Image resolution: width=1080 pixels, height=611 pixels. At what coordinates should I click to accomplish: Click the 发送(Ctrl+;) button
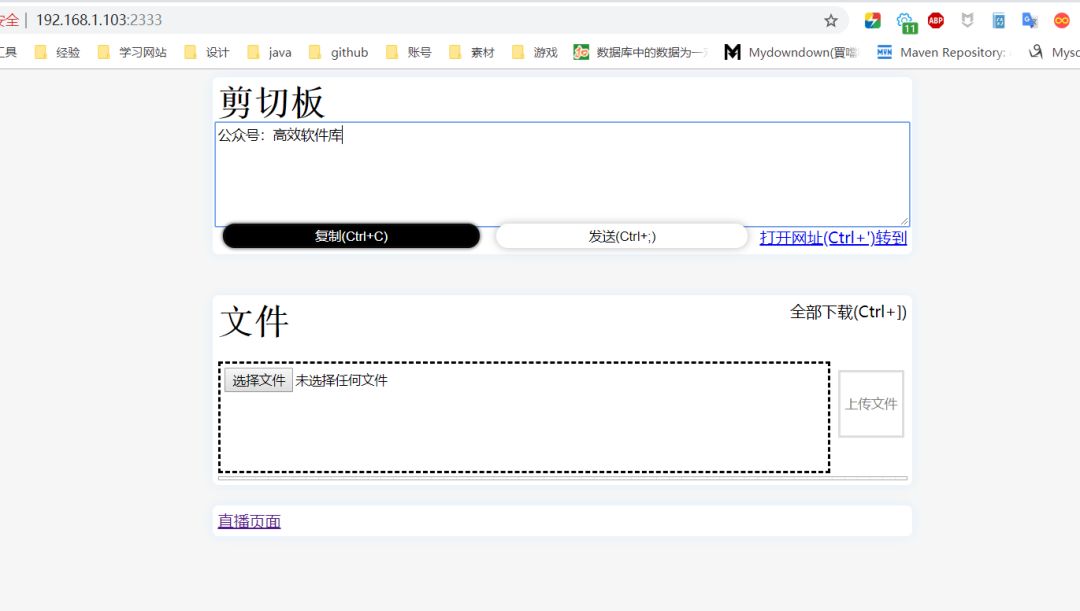point(621,235)
